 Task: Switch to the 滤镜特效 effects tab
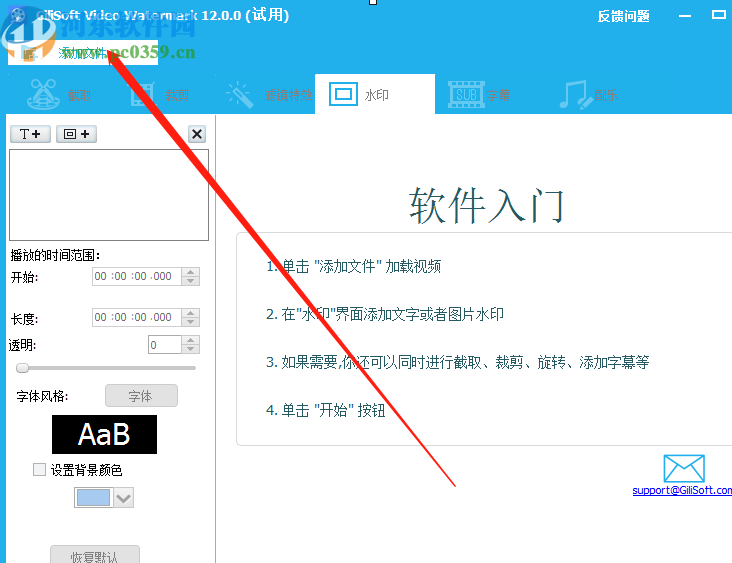(x=268, y=94)
